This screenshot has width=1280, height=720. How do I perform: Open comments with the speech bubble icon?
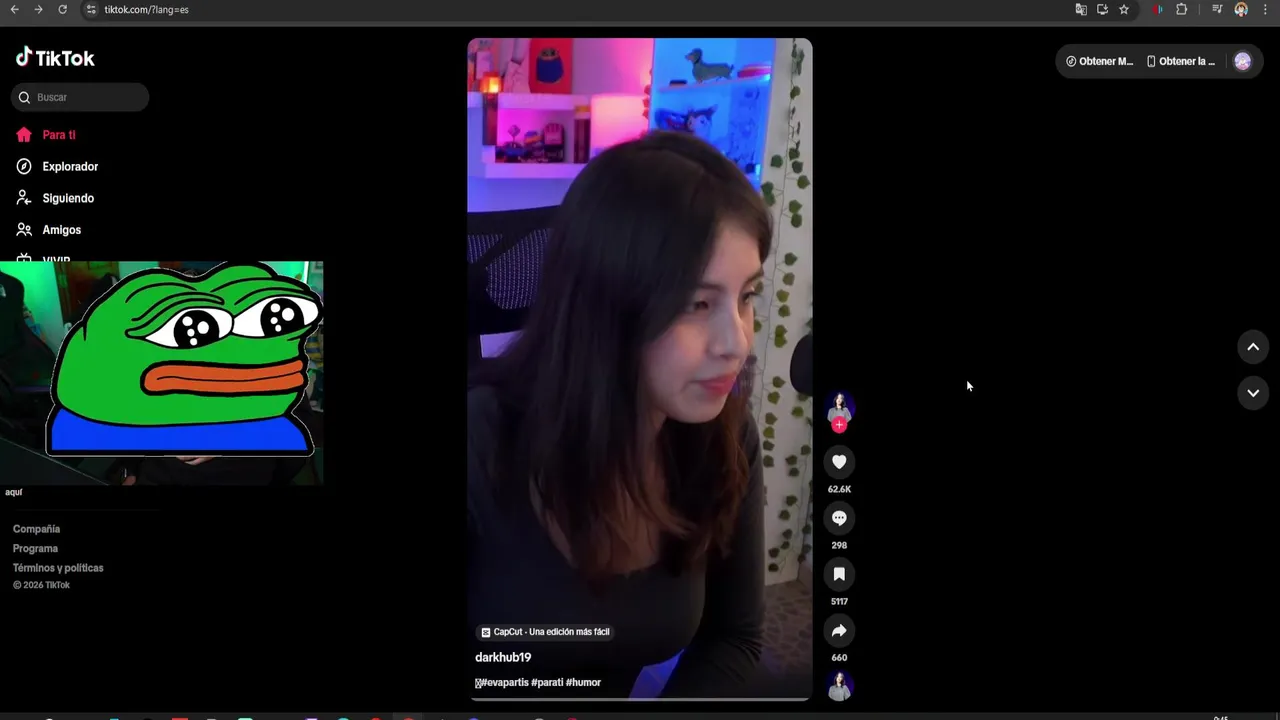tap(839, 518)
